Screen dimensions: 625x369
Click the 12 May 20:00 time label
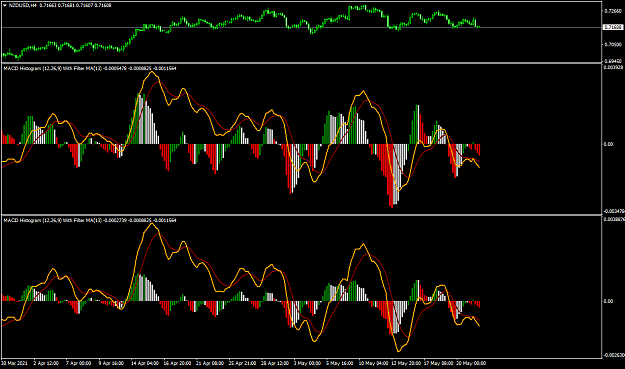[406, 363]
